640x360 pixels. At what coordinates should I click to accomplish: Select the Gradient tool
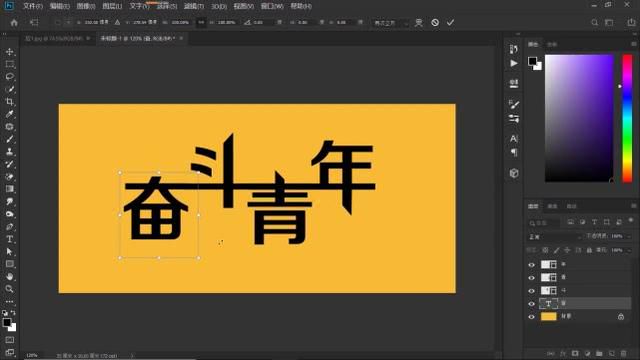(x=10, y=189)
